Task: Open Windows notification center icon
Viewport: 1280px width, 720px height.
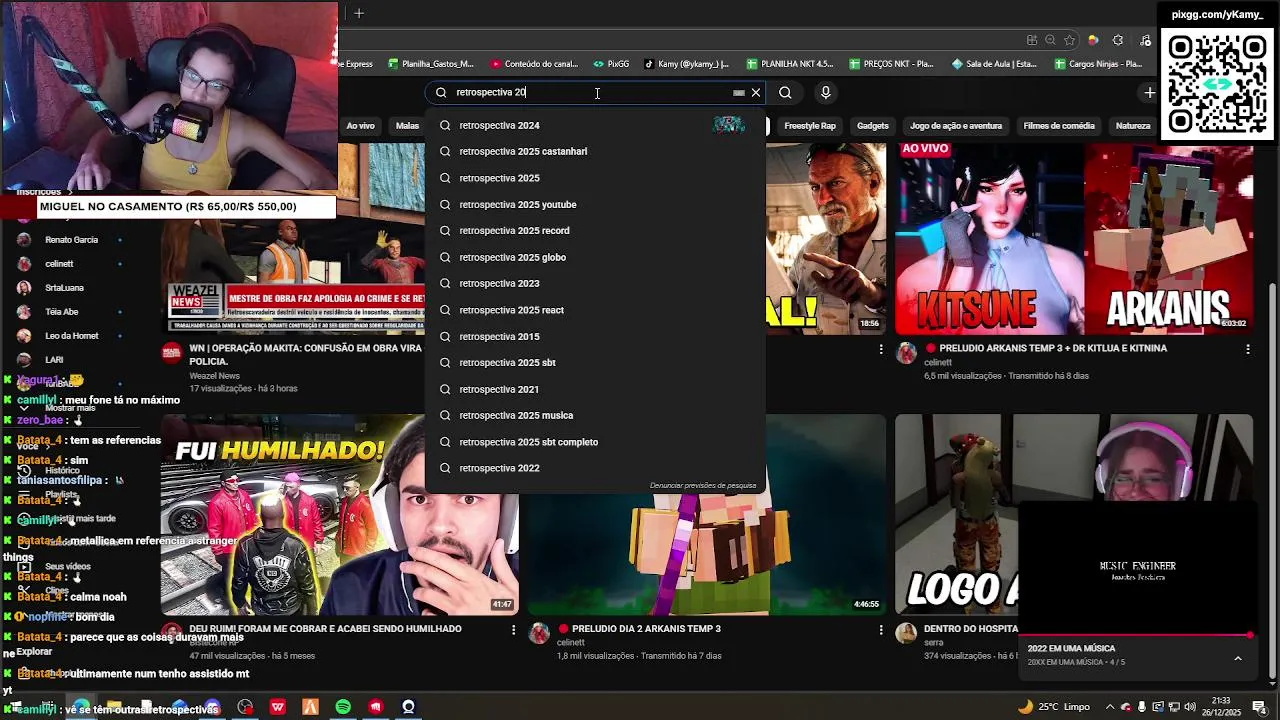Action: (1261, 707)
